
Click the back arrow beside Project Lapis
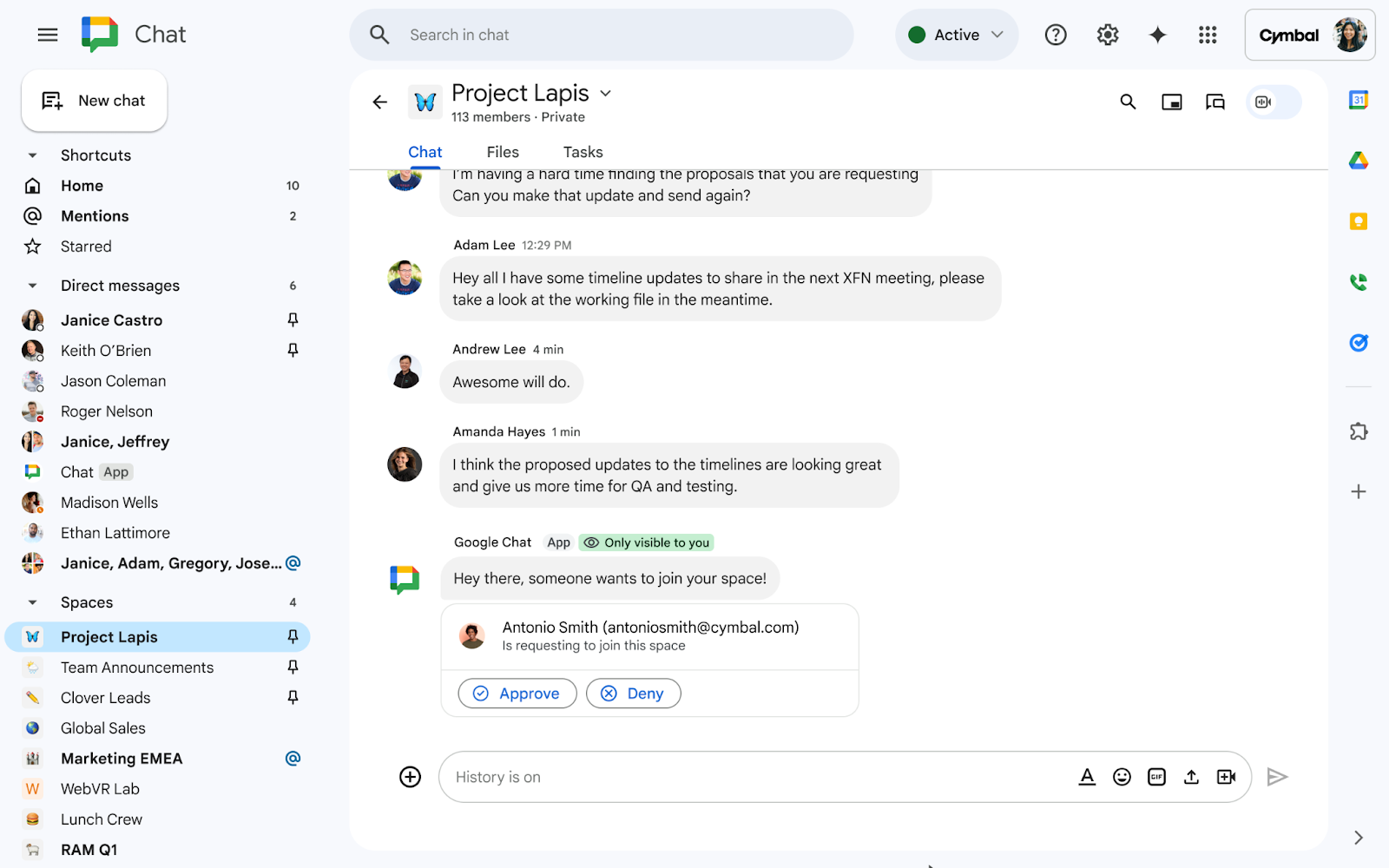coord(380,102)
